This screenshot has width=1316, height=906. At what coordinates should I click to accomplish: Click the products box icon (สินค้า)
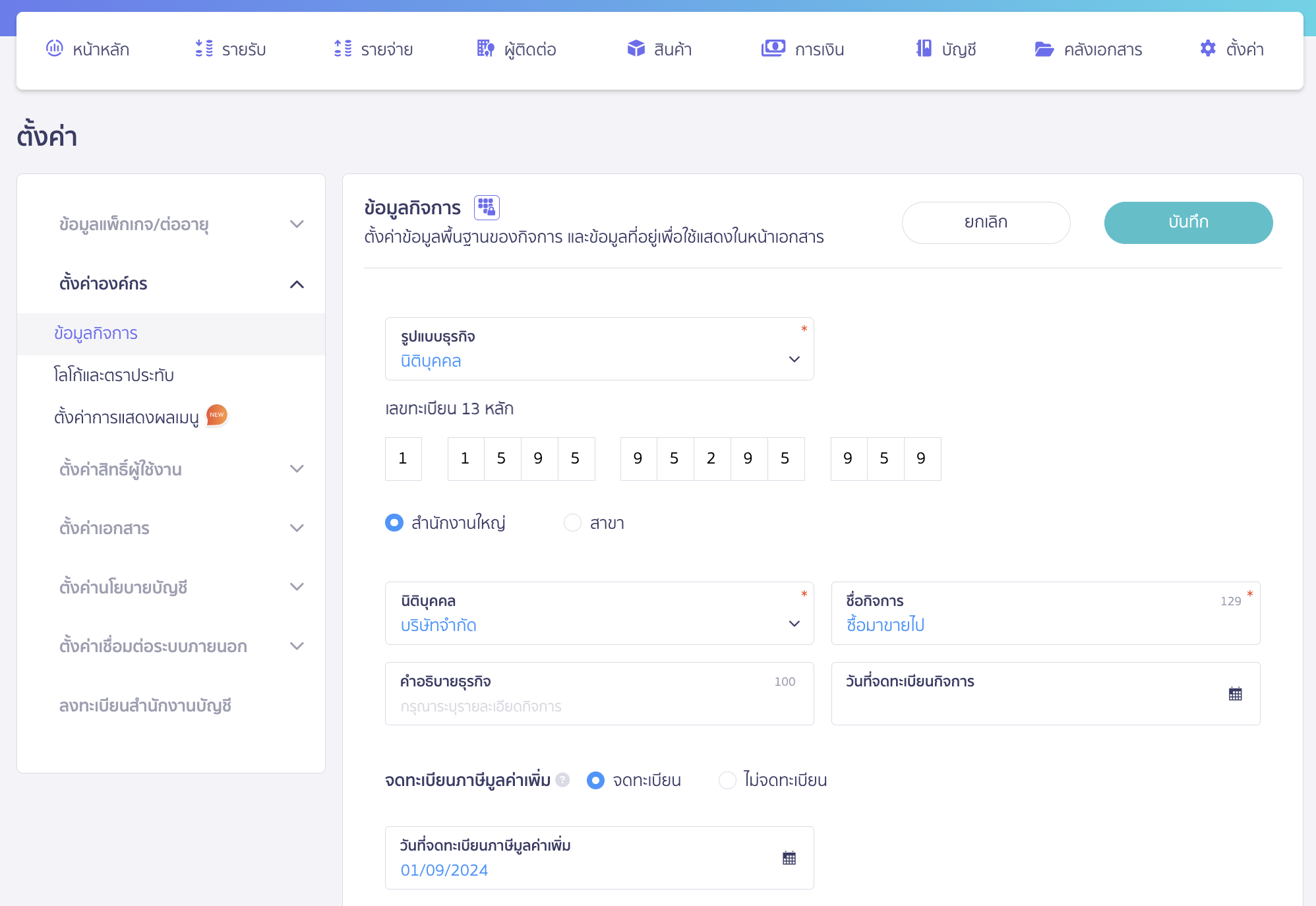pos(636,48)
